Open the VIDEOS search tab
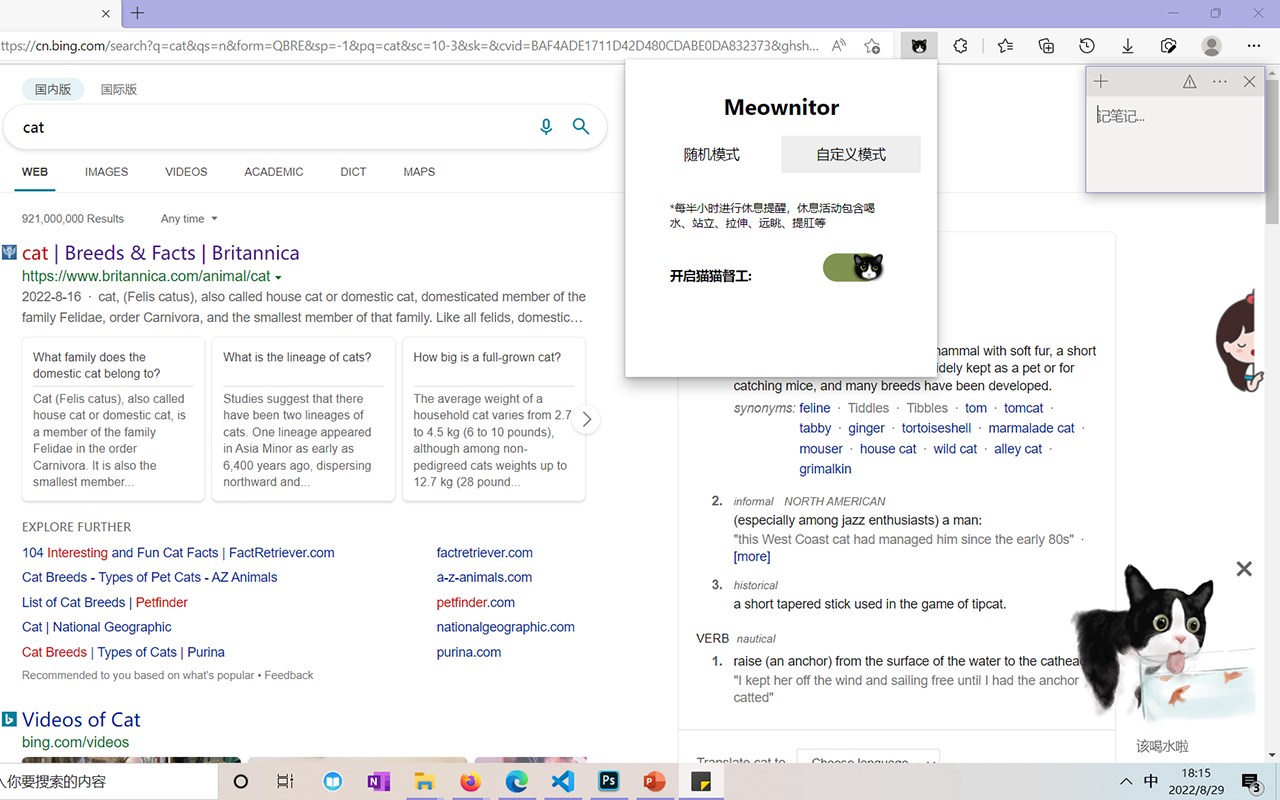This screenshot has height=800, width=1280. click(x=186, y=172)
